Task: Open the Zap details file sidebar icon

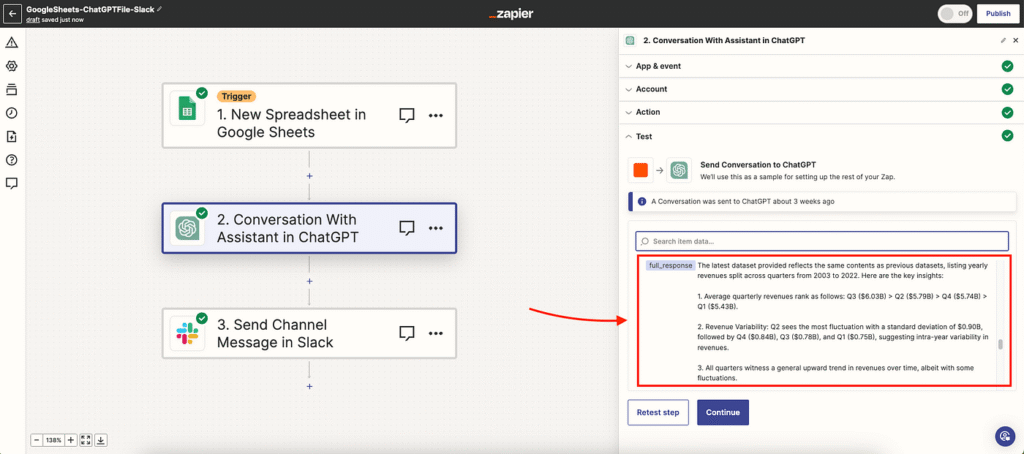Action: (x=12, y=137)
